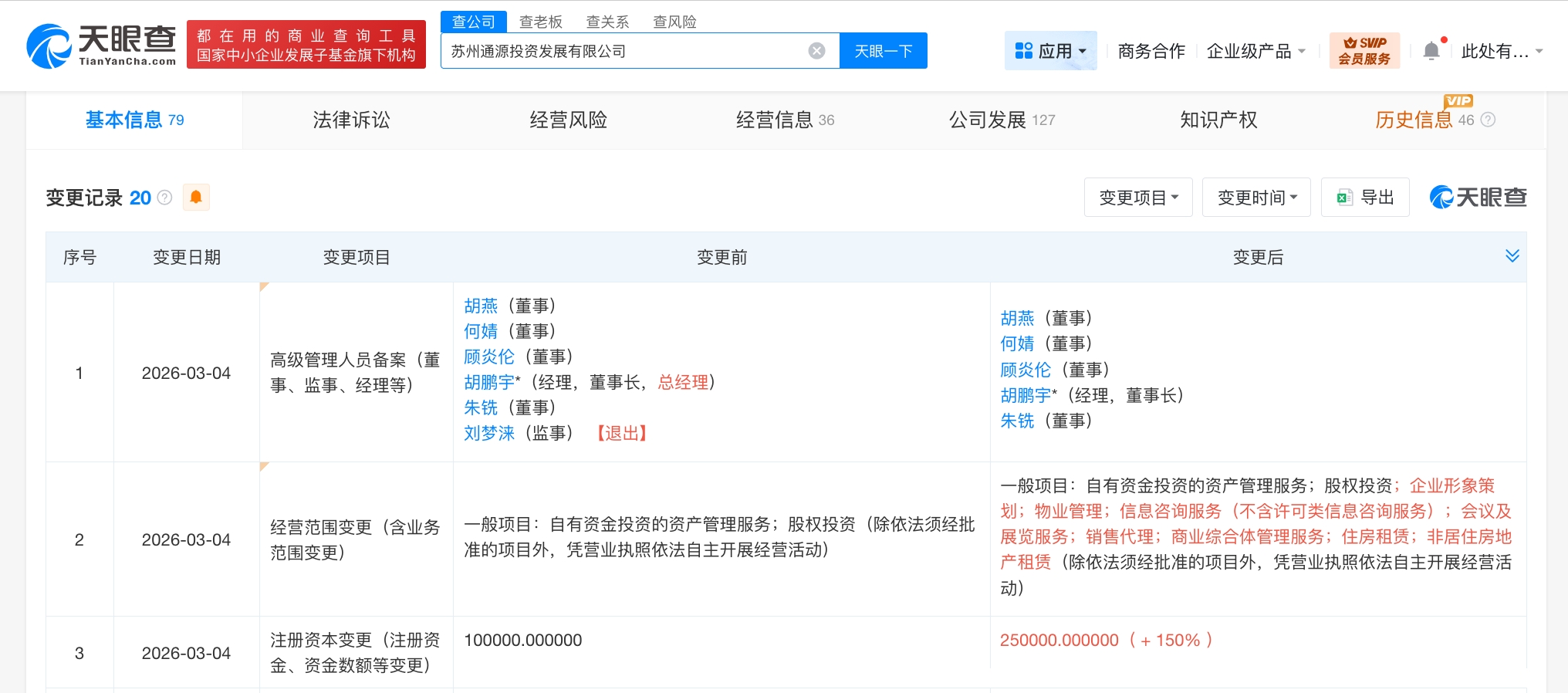This screenshot has height=693, width=1568.
Task: Click the SVIP member service badge
Action: point(1364,51)
